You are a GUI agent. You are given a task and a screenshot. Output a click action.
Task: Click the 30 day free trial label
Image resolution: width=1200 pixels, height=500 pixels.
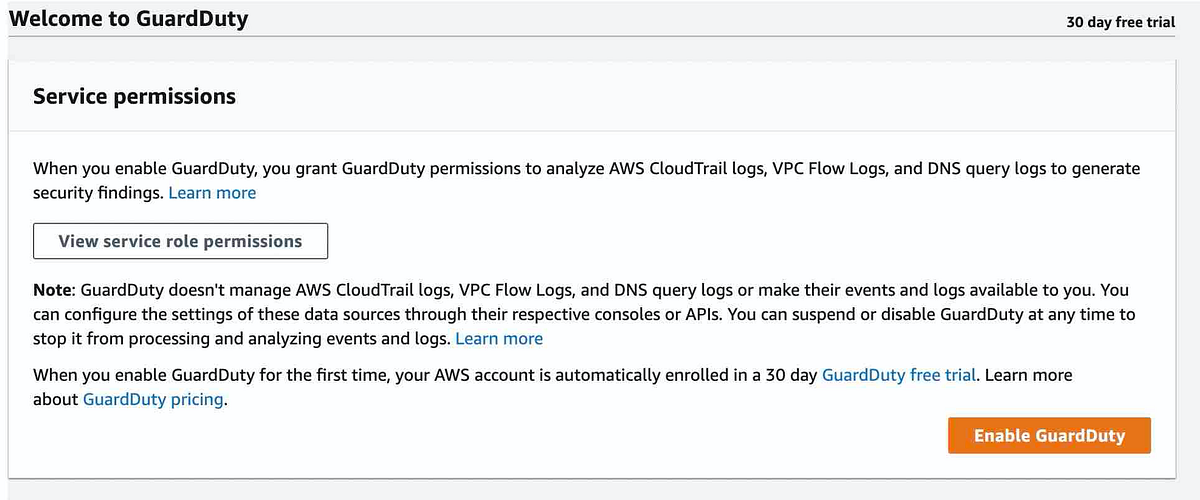coord(1121,22)
